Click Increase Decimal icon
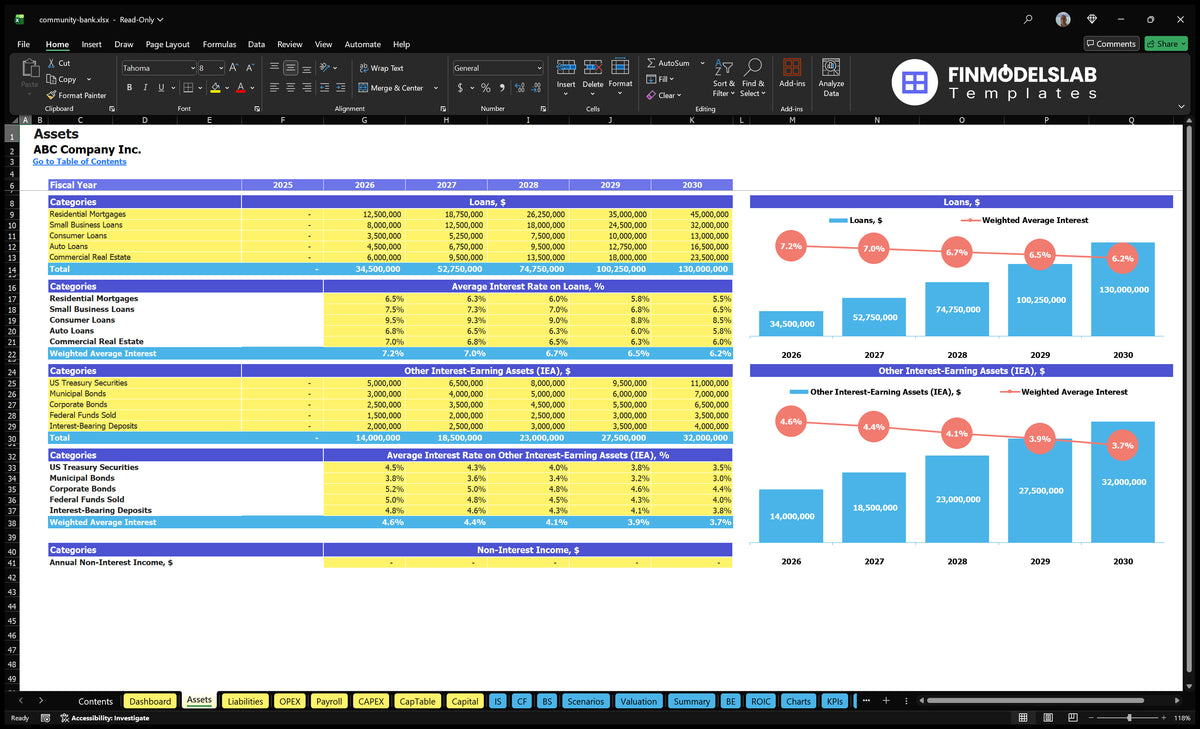The height and width of the screenshot is (729, 1200). [x=519, y=88]
